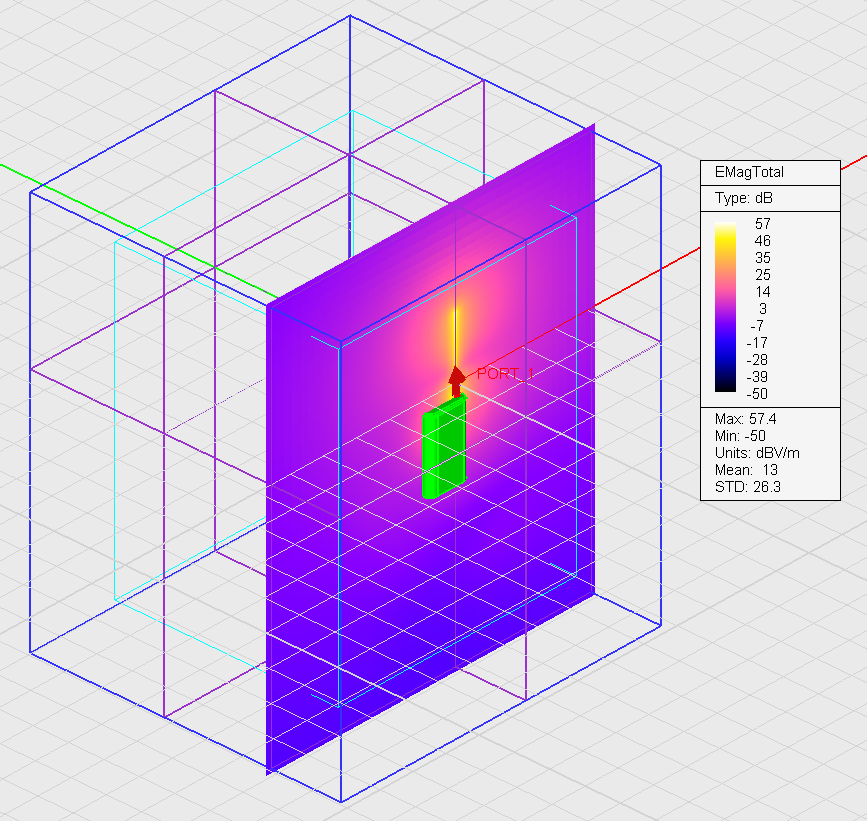This screenshot has width=867, height=821.
Task: Click the -7 scale value
Action: click(758, 326)
